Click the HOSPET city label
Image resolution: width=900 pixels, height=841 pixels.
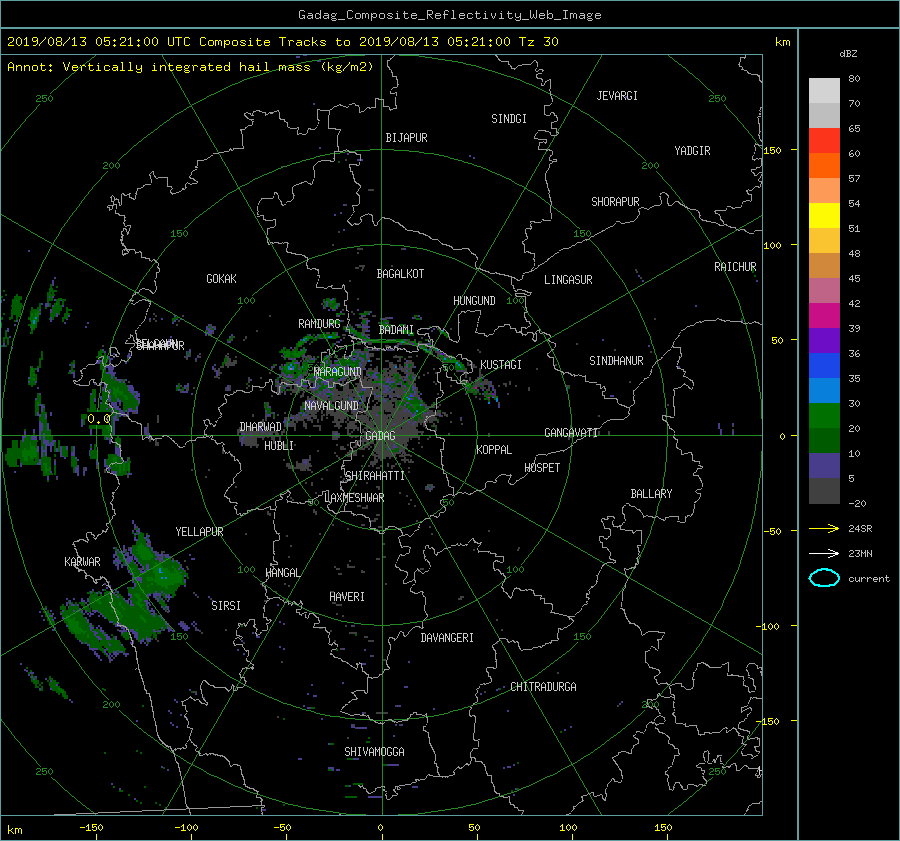(x=542, y=468)
